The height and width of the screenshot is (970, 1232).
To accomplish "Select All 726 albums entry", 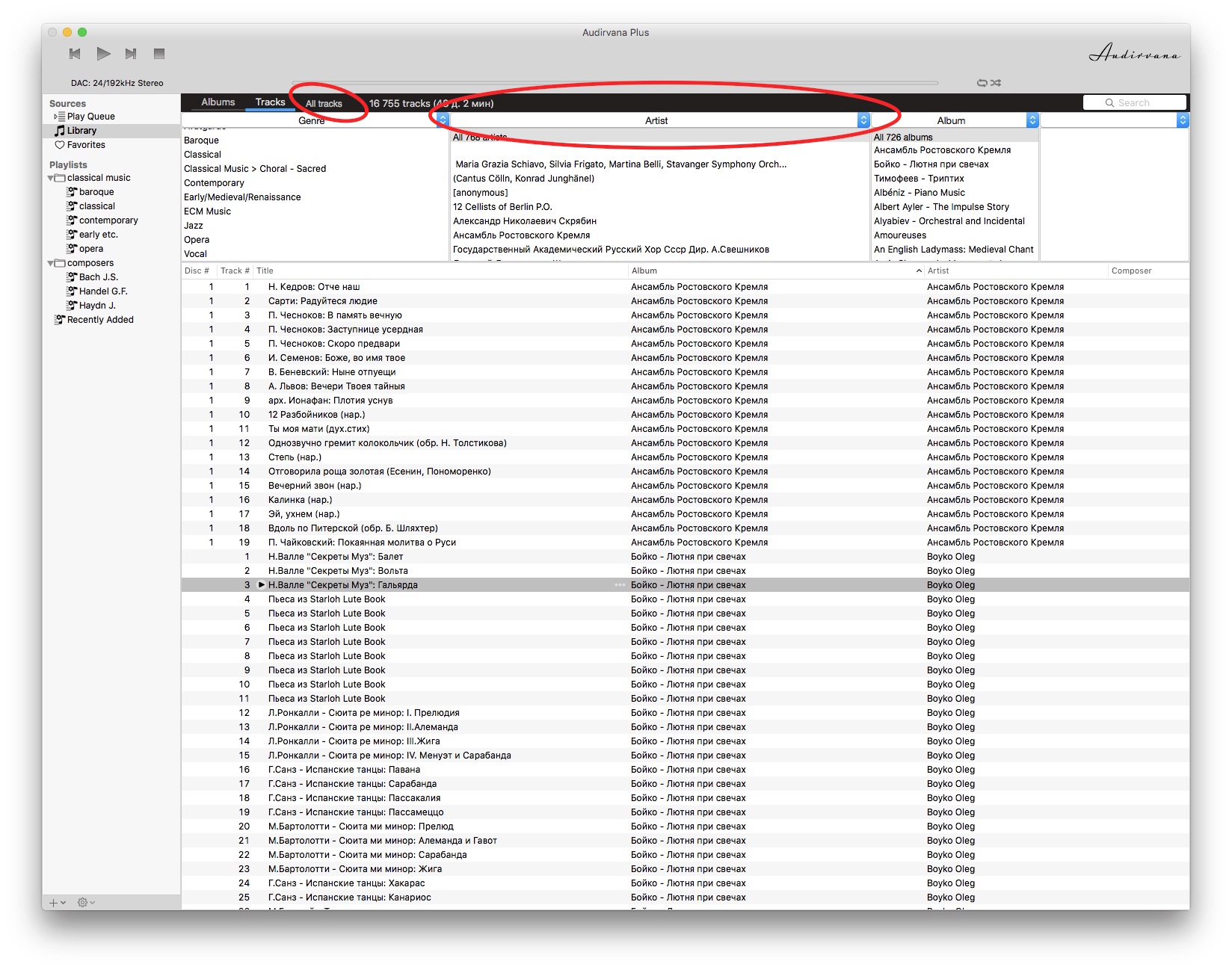I will (x=903, y=138).
